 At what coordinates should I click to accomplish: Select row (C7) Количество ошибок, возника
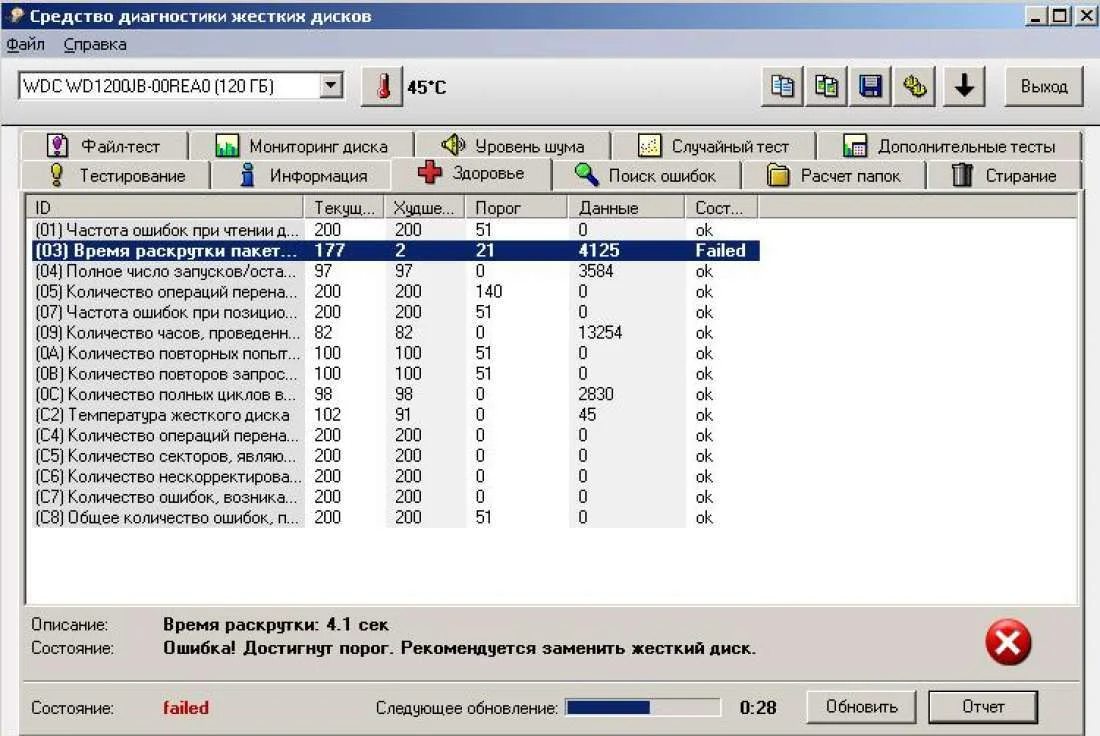(x=396, y=497)
